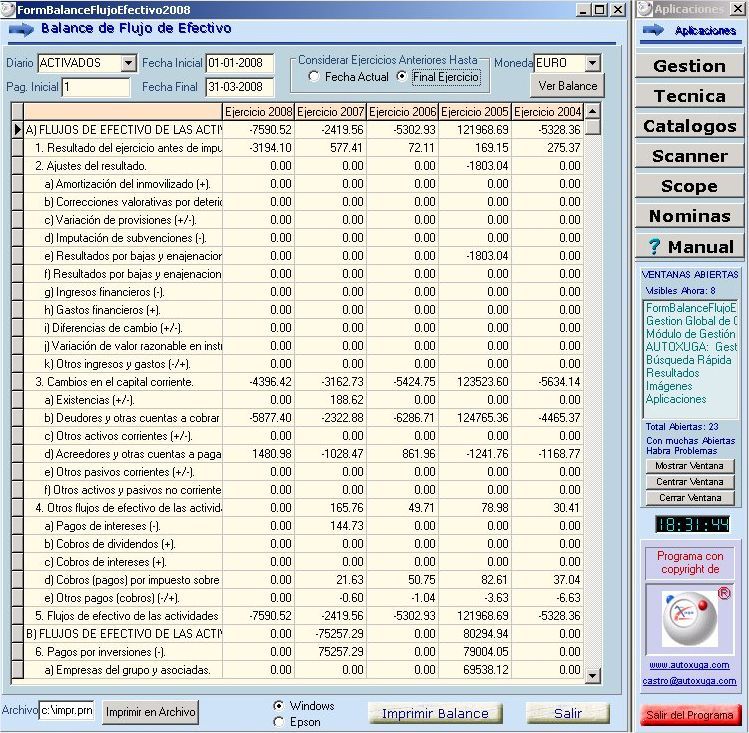Click the digital clock display 18:31:44

point(692,524)
